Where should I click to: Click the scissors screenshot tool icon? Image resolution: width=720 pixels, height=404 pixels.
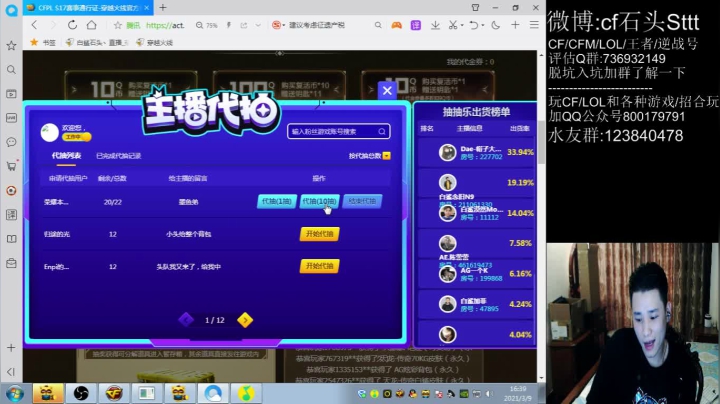point(453,25)
